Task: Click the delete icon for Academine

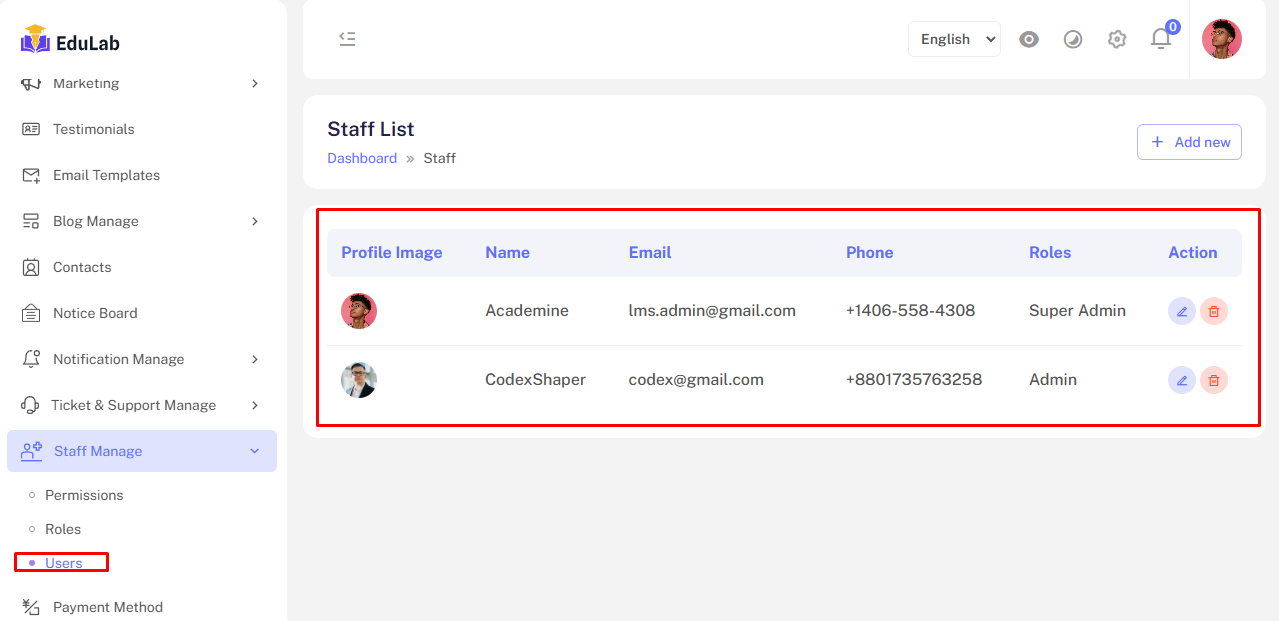Action: (1213, 311)
